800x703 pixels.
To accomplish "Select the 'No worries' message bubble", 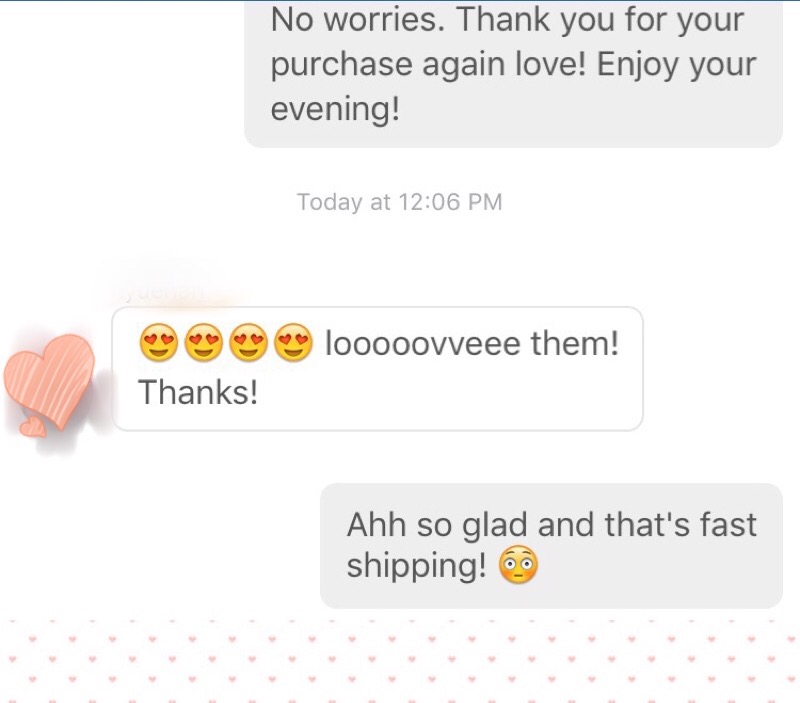I will tap(513, 74).
